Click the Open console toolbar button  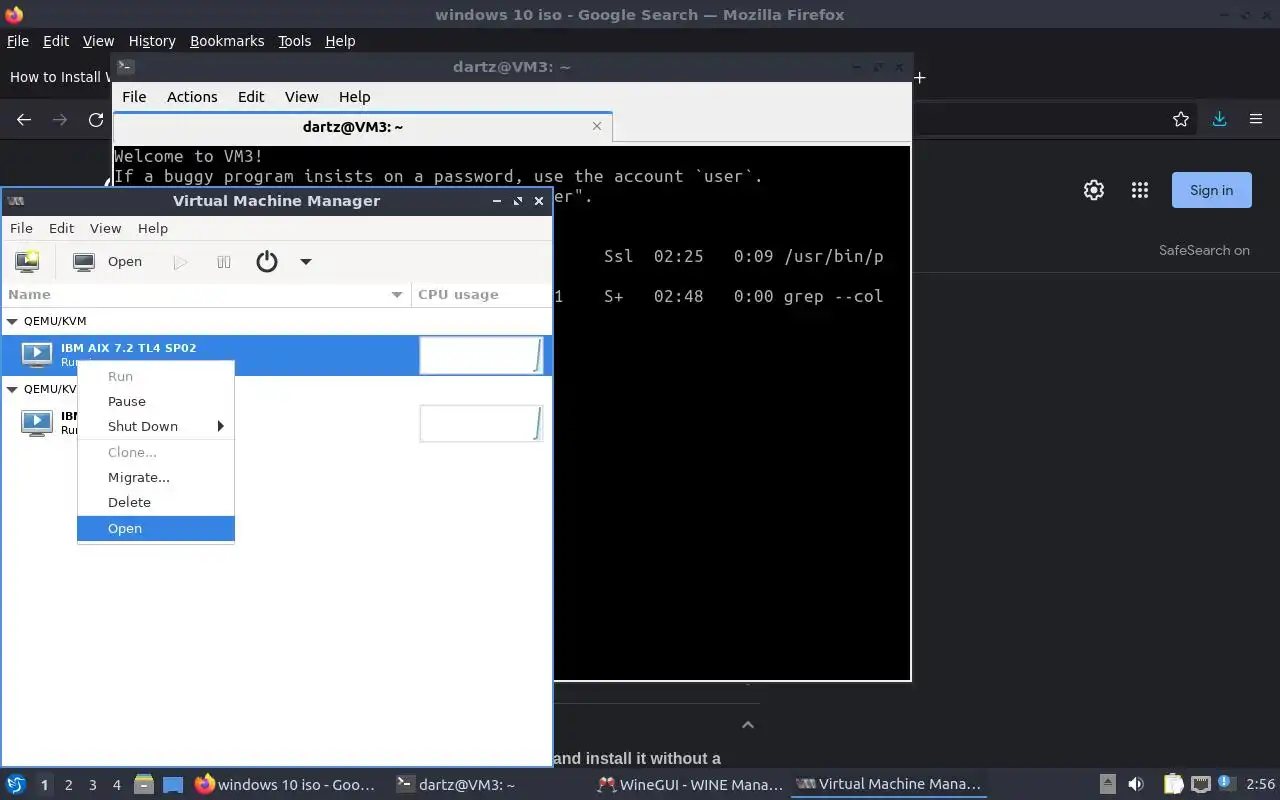(x=109, y=262)
